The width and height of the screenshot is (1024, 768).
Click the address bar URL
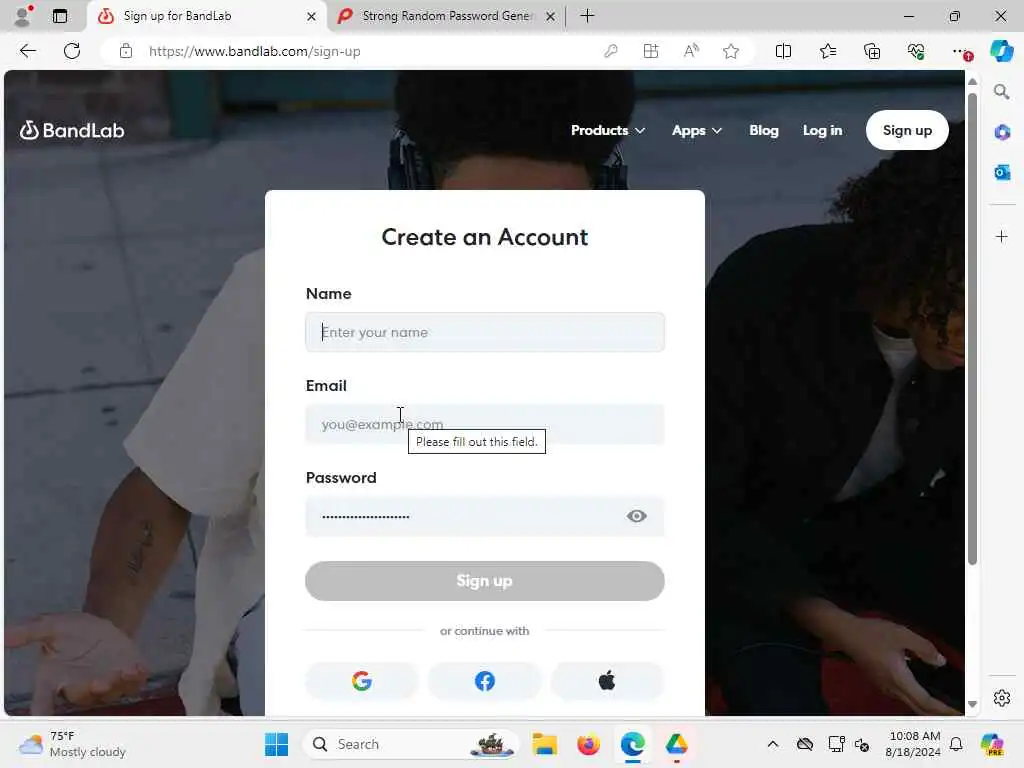pyautogui.click(x=255, y=52)
